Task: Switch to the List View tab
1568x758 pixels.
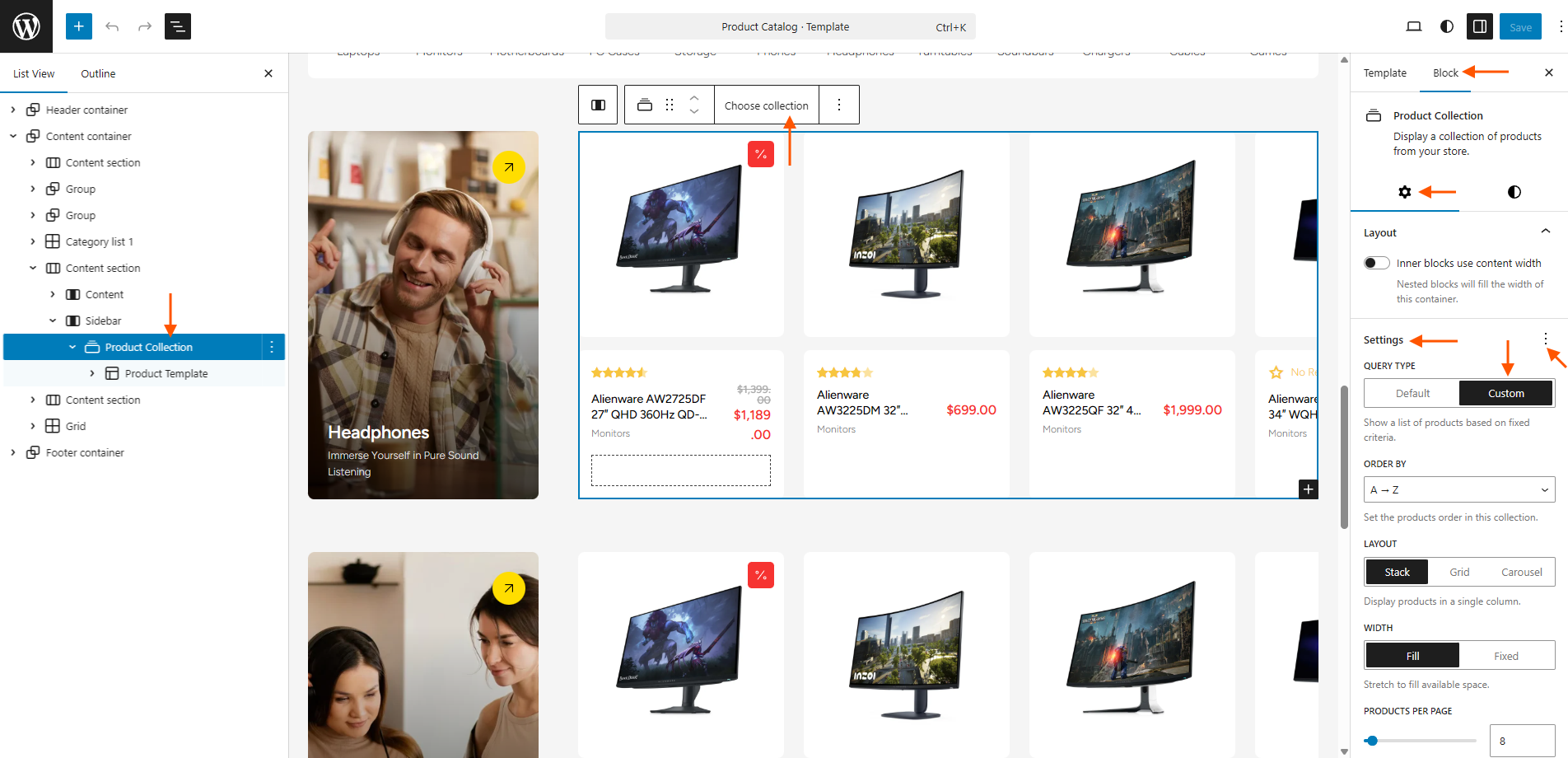Action: coord(34,73)
